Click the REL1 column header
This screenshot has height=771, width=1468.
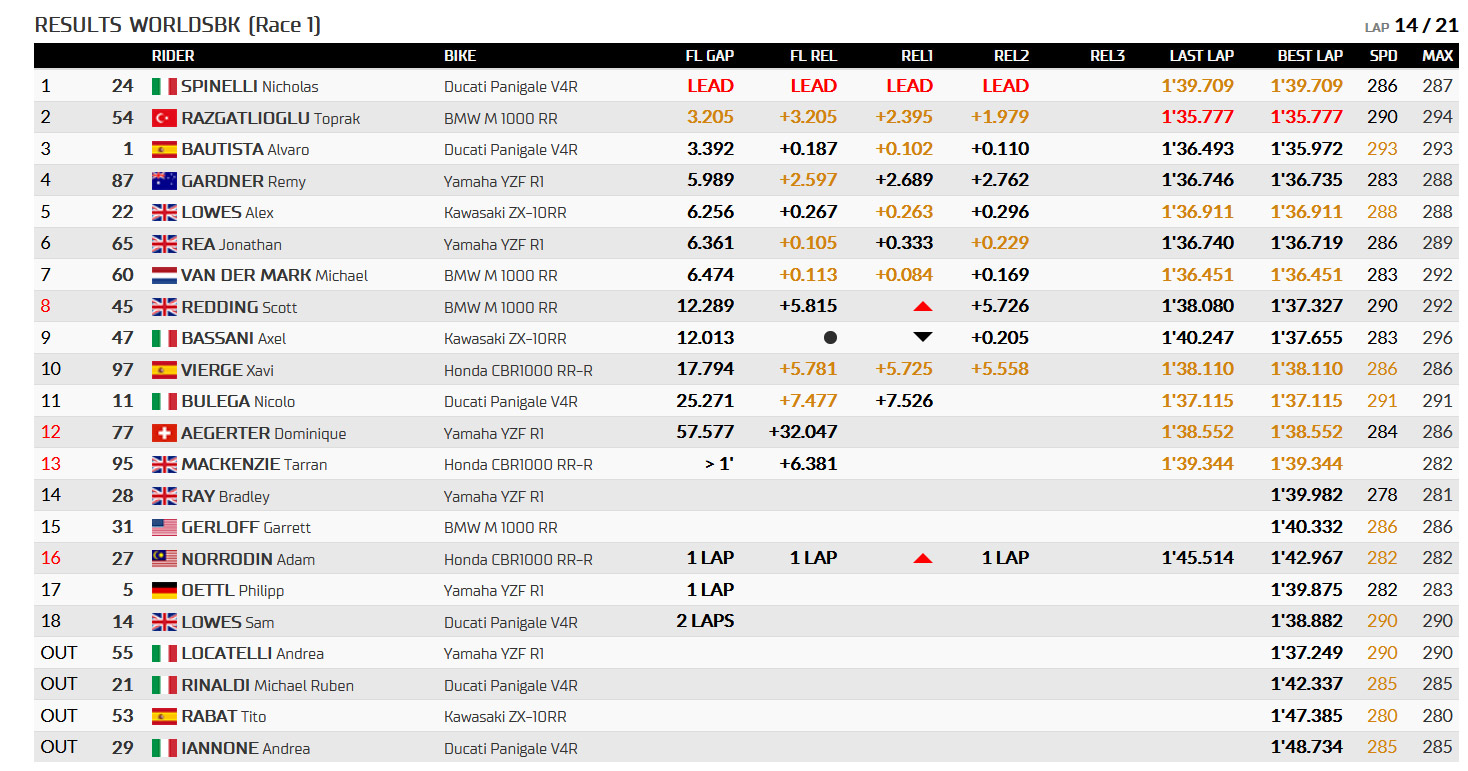(916, 56)
